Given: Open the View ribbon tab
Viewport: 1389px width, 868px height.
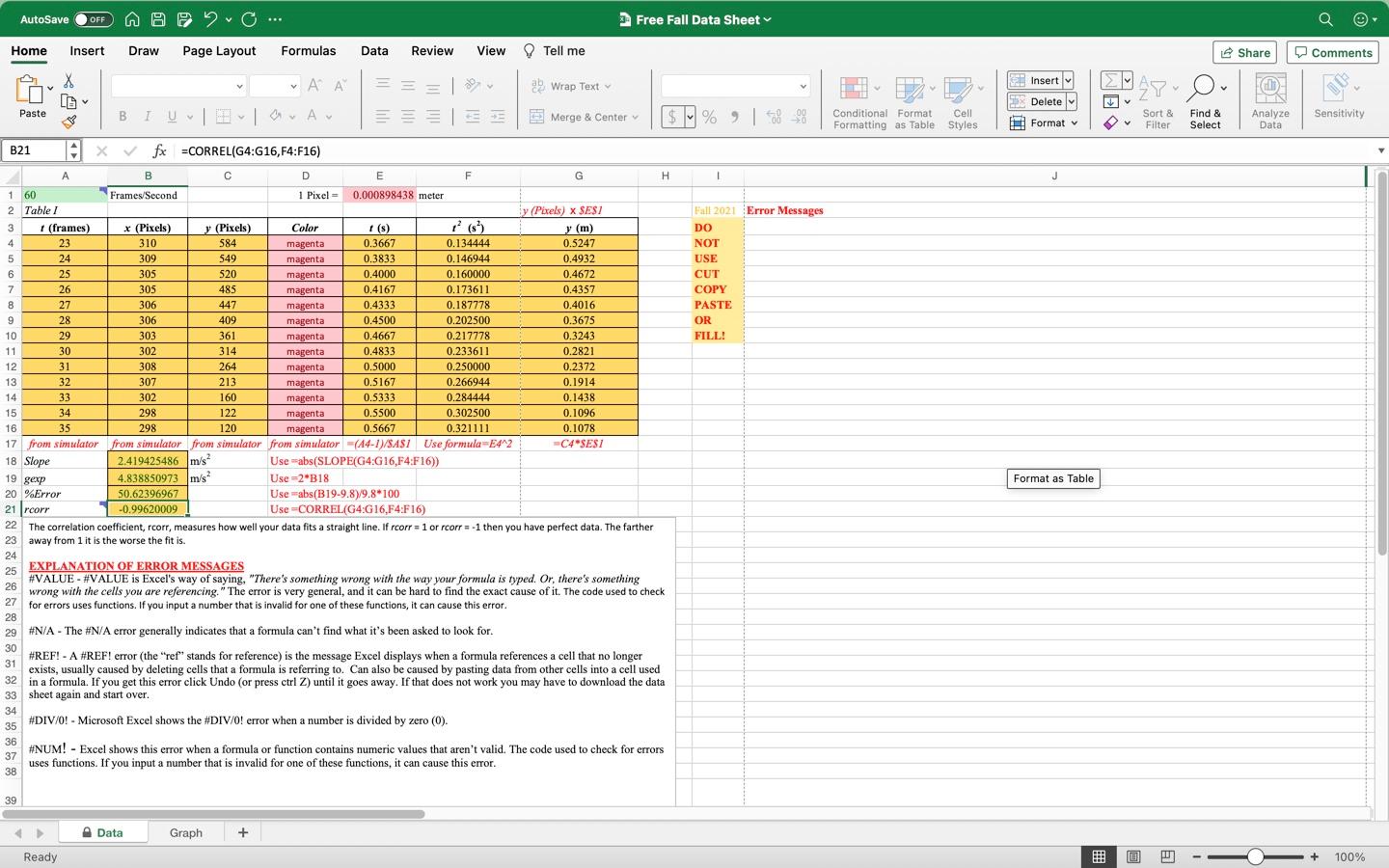Looking at the screenshot, I should point(491,51).
